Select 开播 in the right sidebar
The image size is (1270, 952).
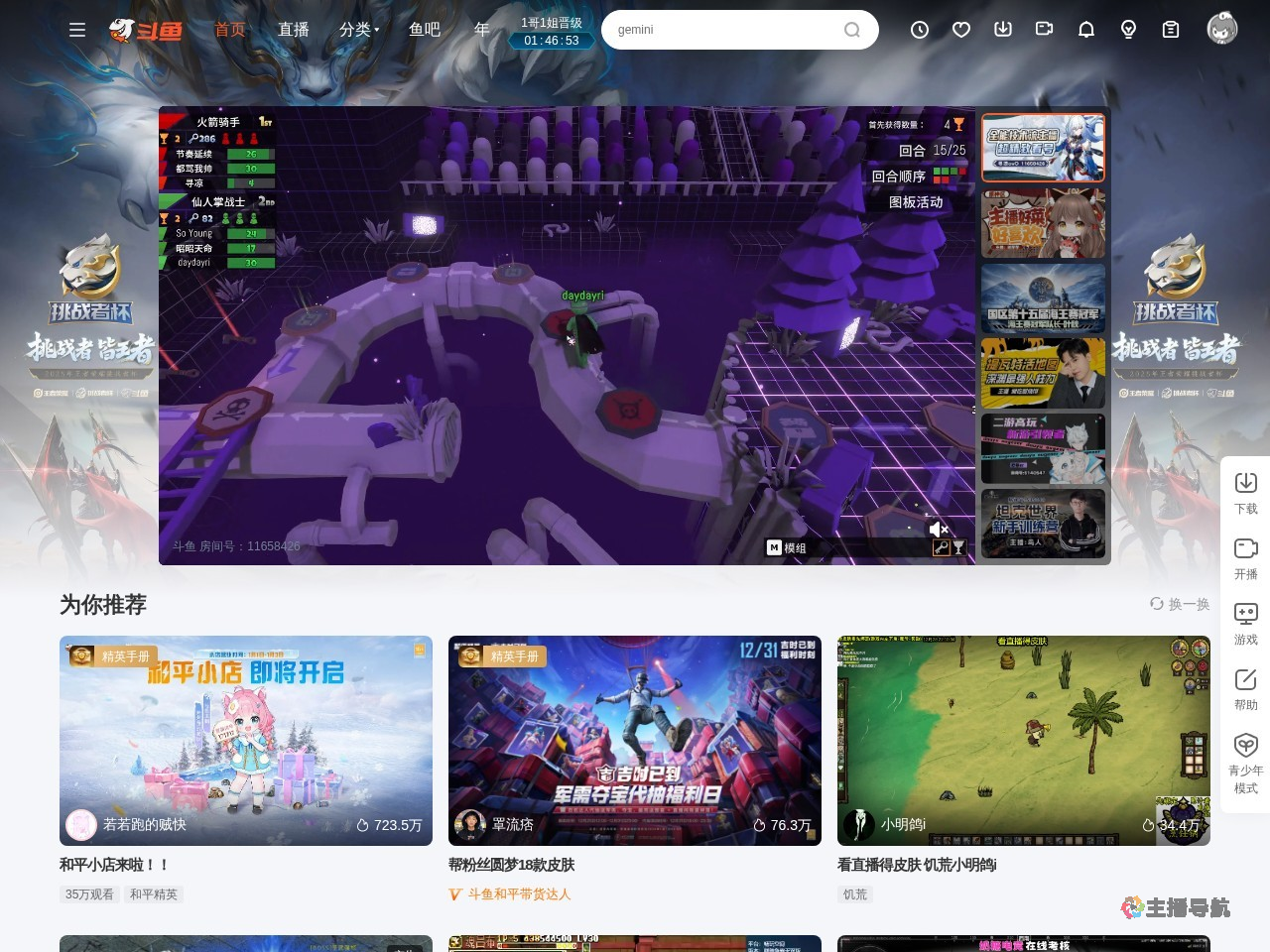coord(1246,558)
